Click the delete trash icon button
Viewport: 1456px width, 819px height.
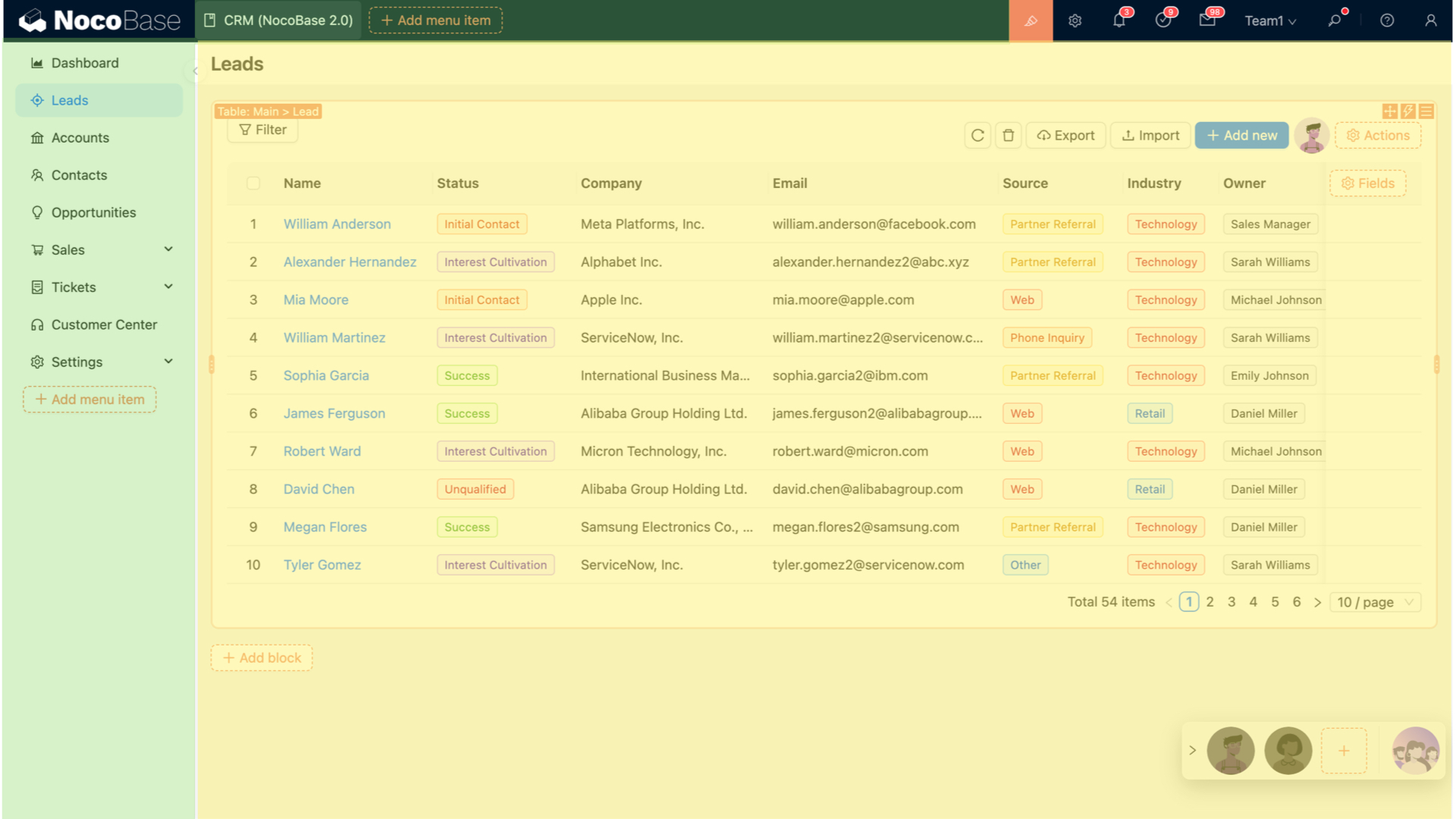(x=1008, y=135)
